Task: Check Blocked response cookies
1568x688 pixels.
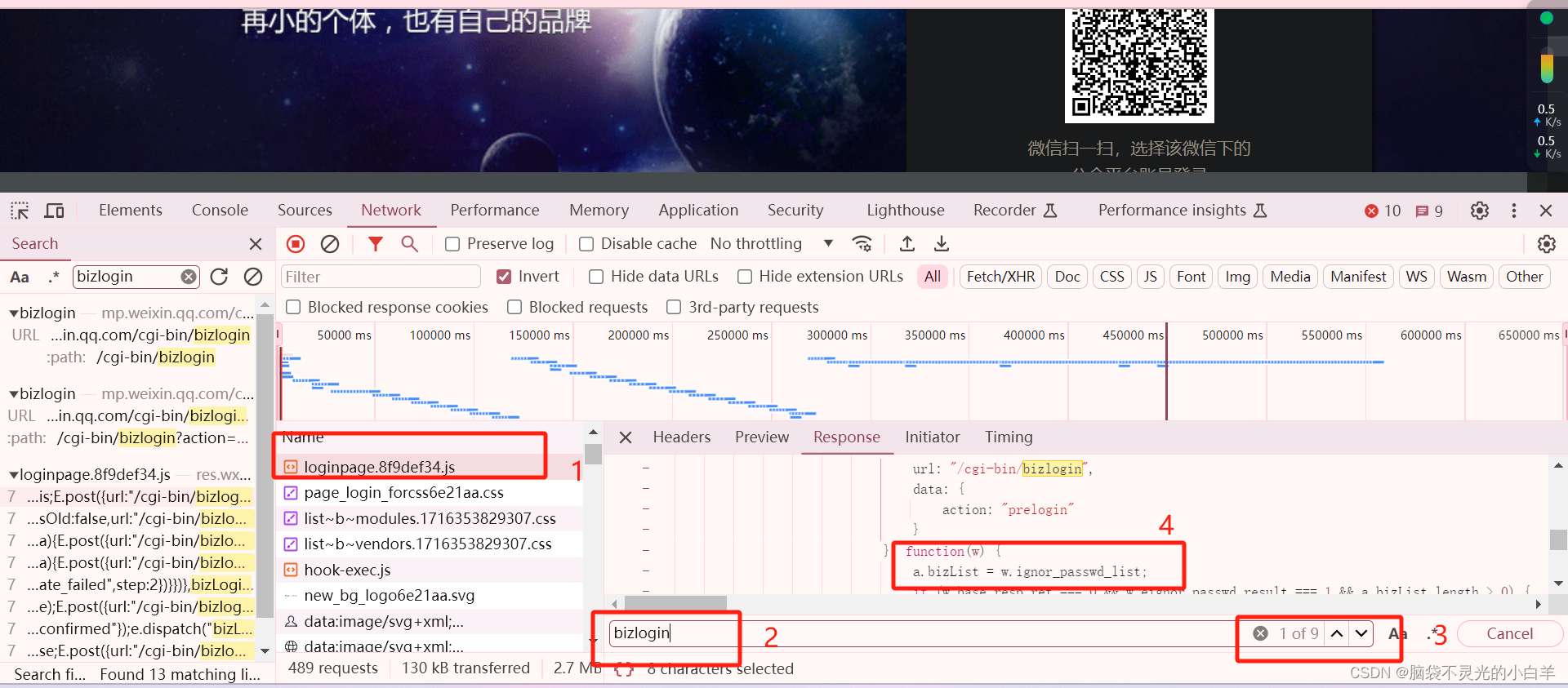Action: point(294,307)
